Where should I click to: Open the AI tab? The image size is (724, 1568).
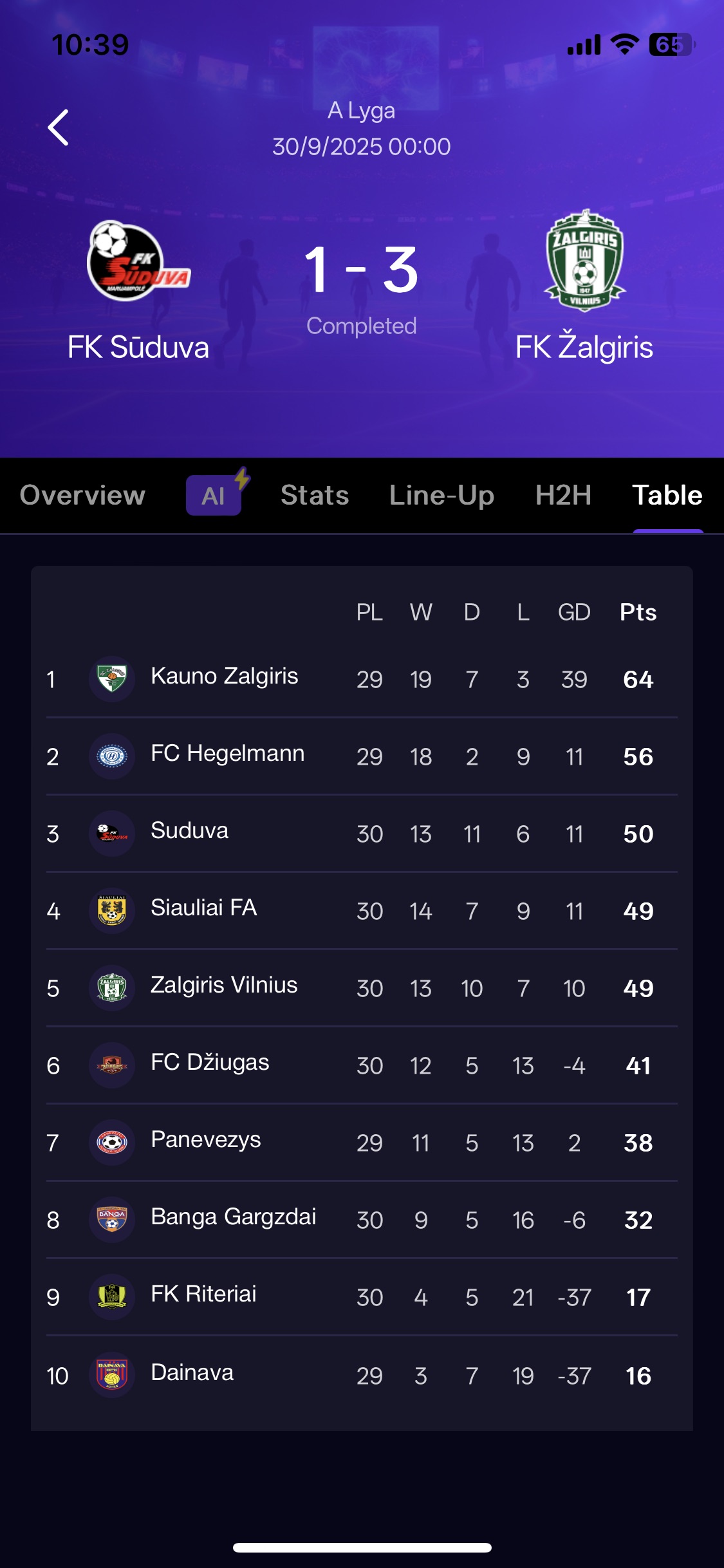coord(214,495)
